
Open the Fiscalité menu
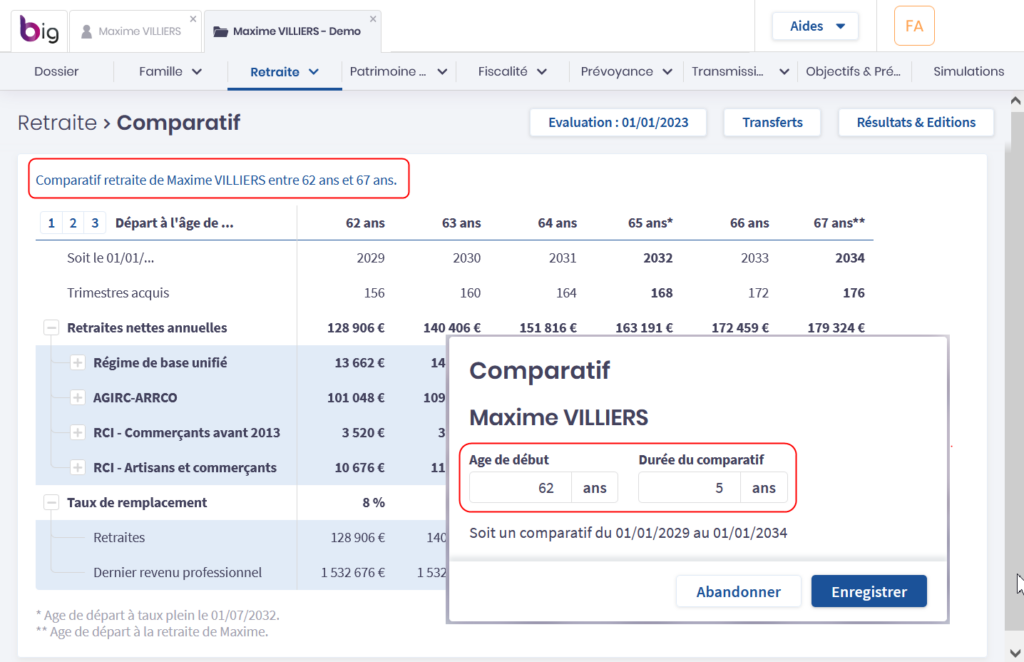(512, 72)
